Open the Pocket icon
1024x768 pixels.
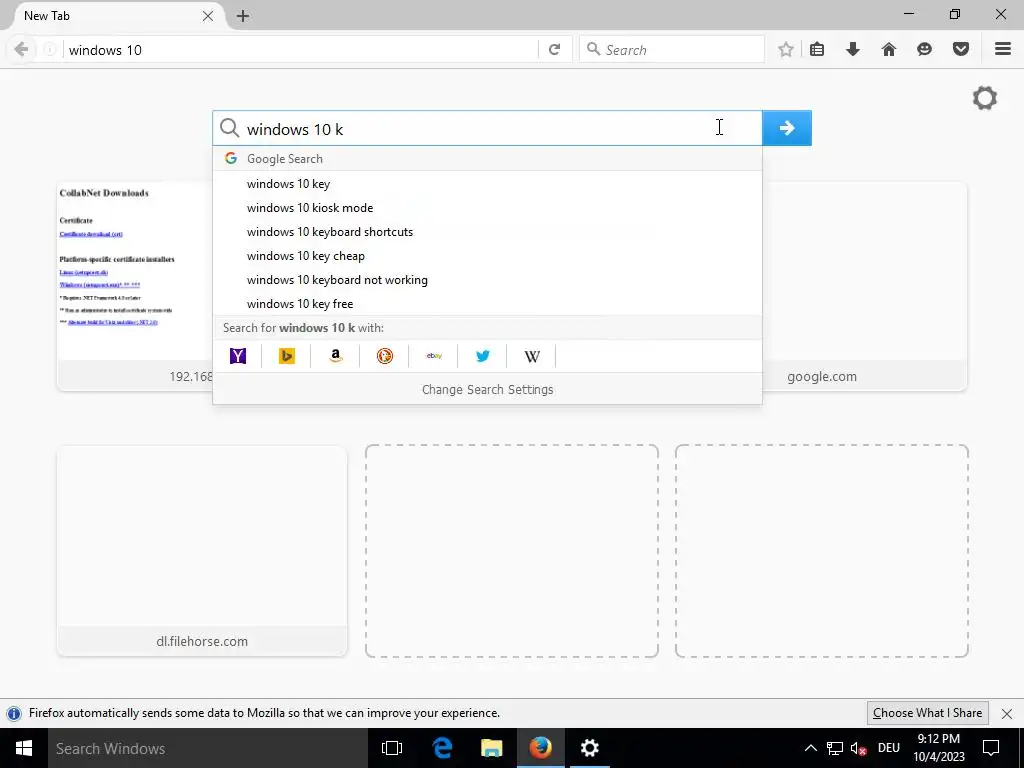pyautogui.click(x=961, y=50)
